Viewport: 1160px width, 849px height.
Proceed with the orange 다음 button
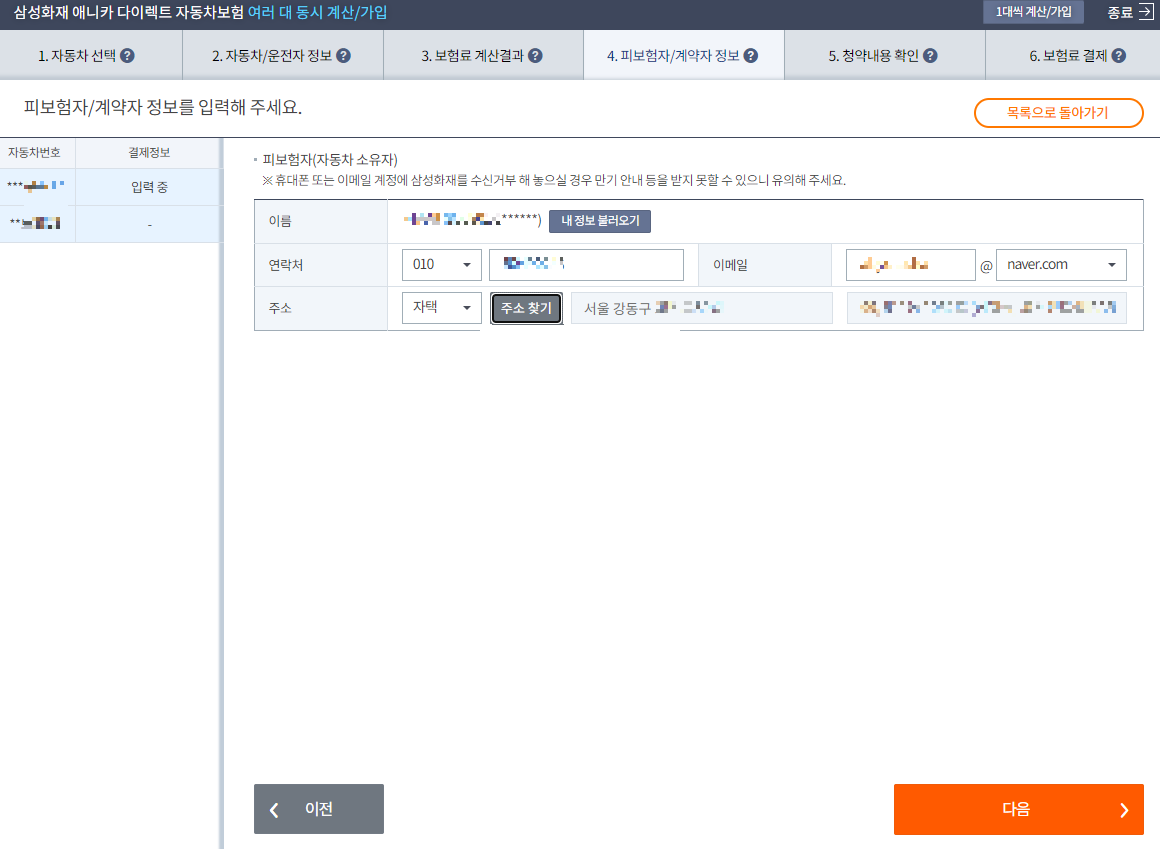click(1019, 809)
